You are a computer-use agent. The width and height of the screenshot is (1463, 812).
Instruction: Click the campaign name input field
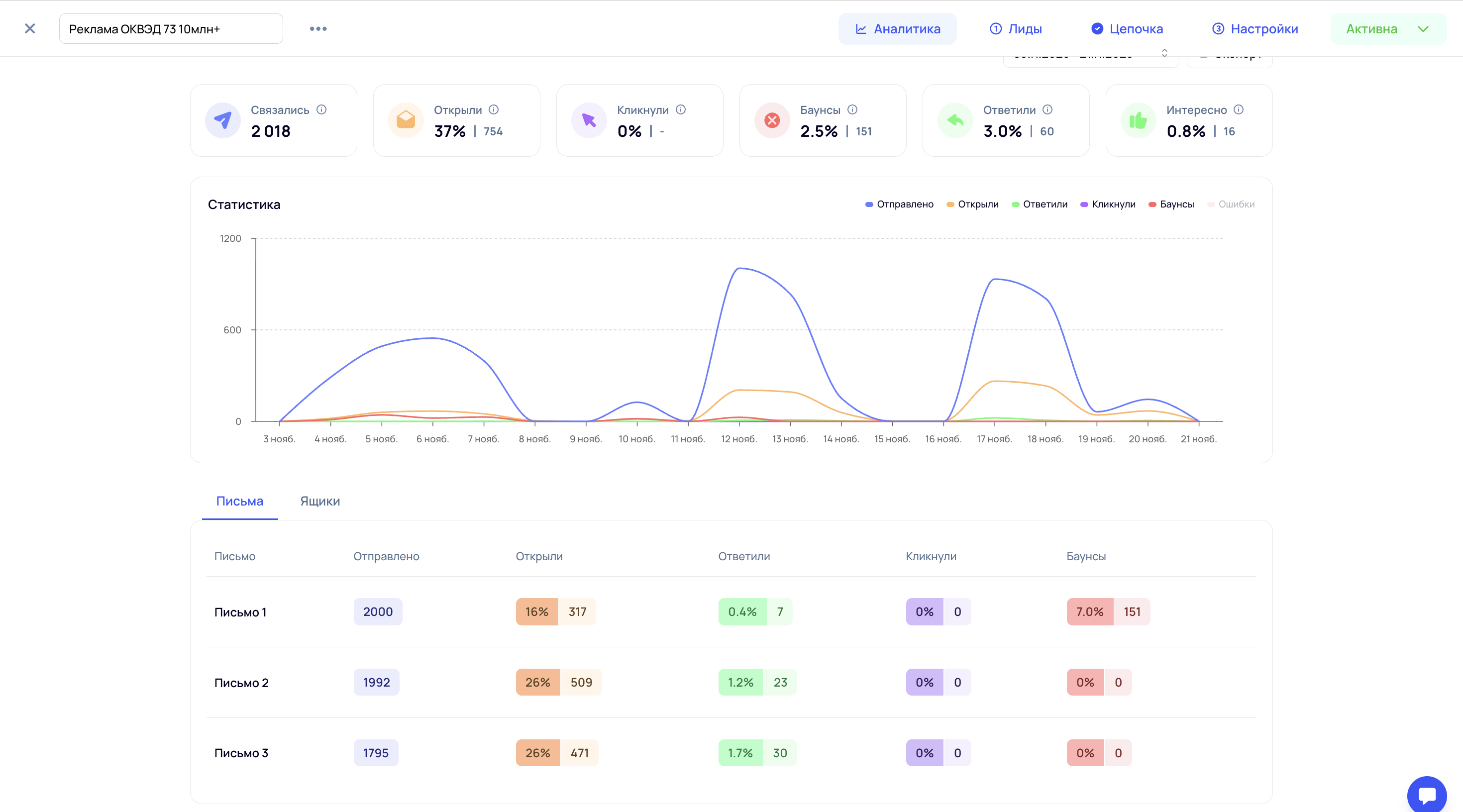click(x=170, y=29)
